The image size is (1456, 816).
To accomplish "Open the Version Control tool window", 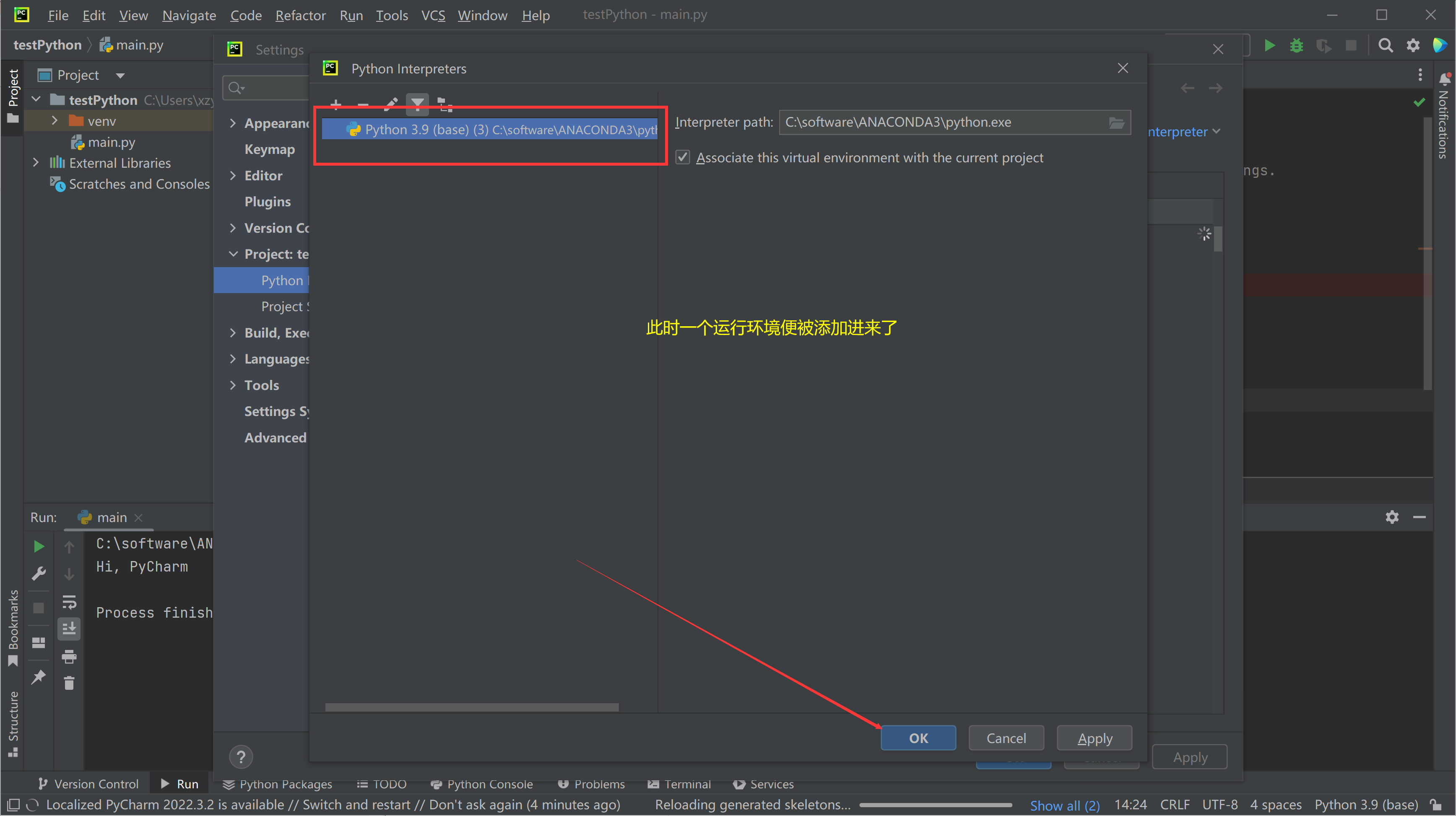I will 88,785.
